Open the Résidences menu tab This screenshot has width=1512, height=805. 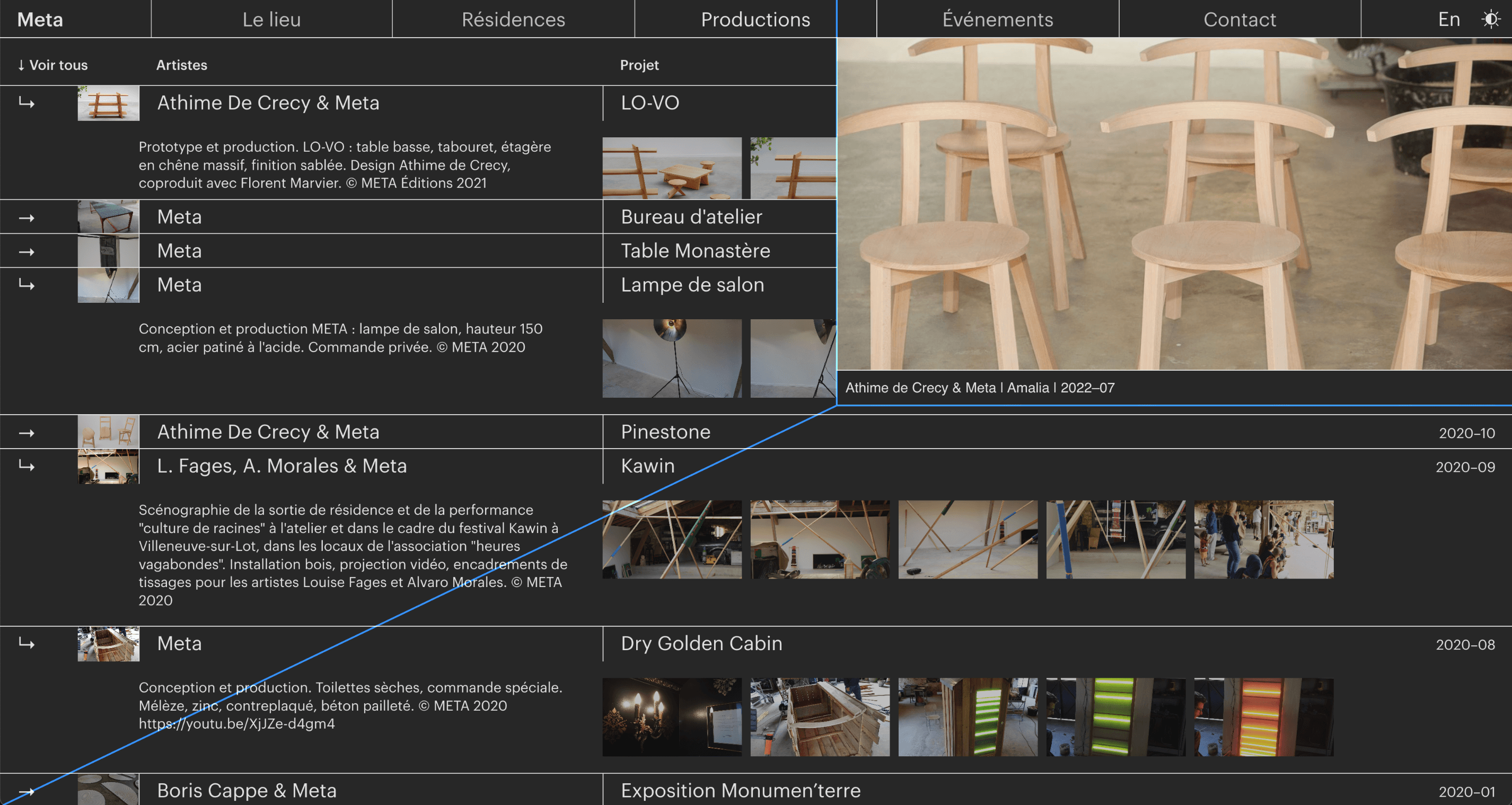coord(513,20)
